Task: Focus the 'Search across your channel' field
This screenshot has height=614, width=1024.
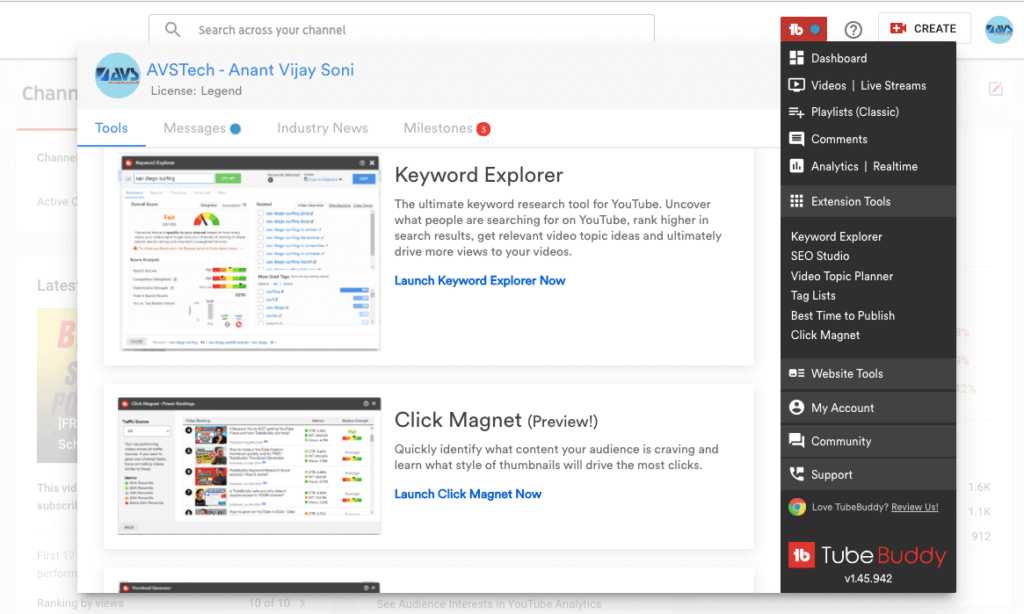Action: point(402,29)
